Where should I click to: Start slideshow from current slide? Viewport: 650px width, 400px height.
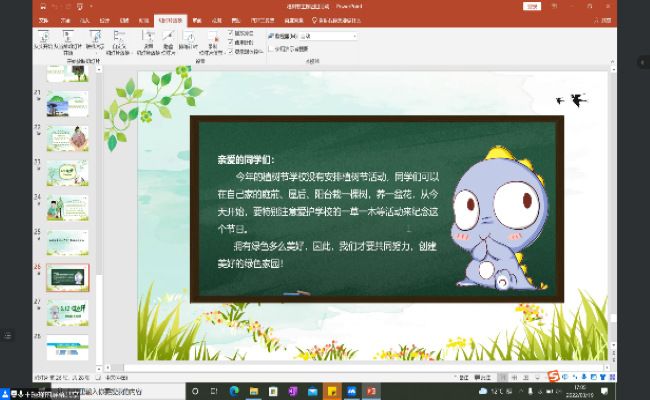click(68, 40)
